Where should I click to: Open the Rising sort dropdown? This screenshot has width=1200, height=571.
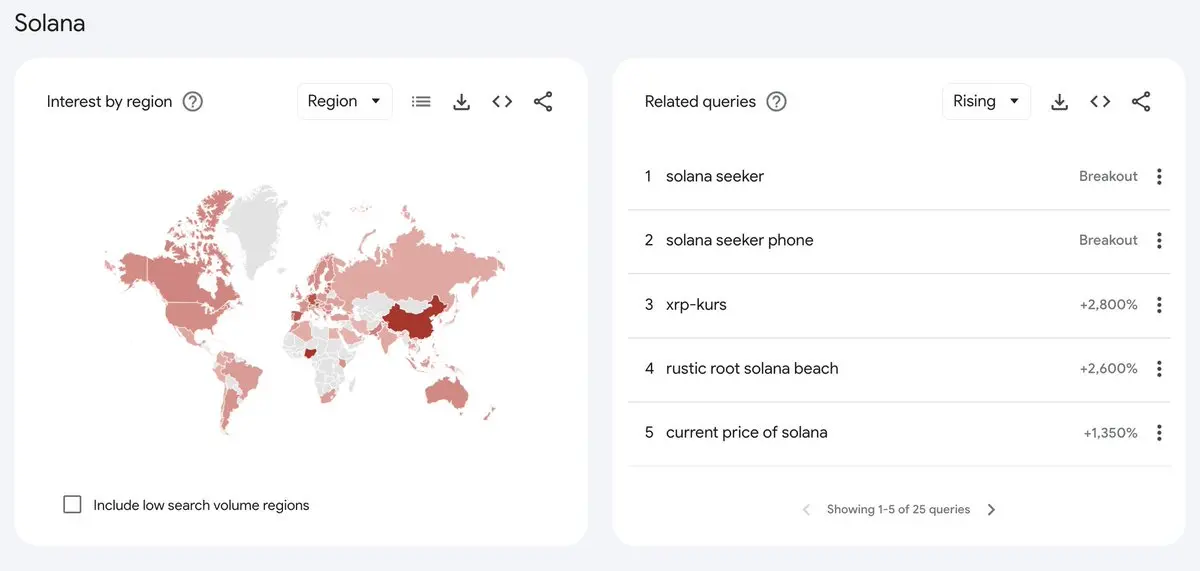click(x=986, y=101)
